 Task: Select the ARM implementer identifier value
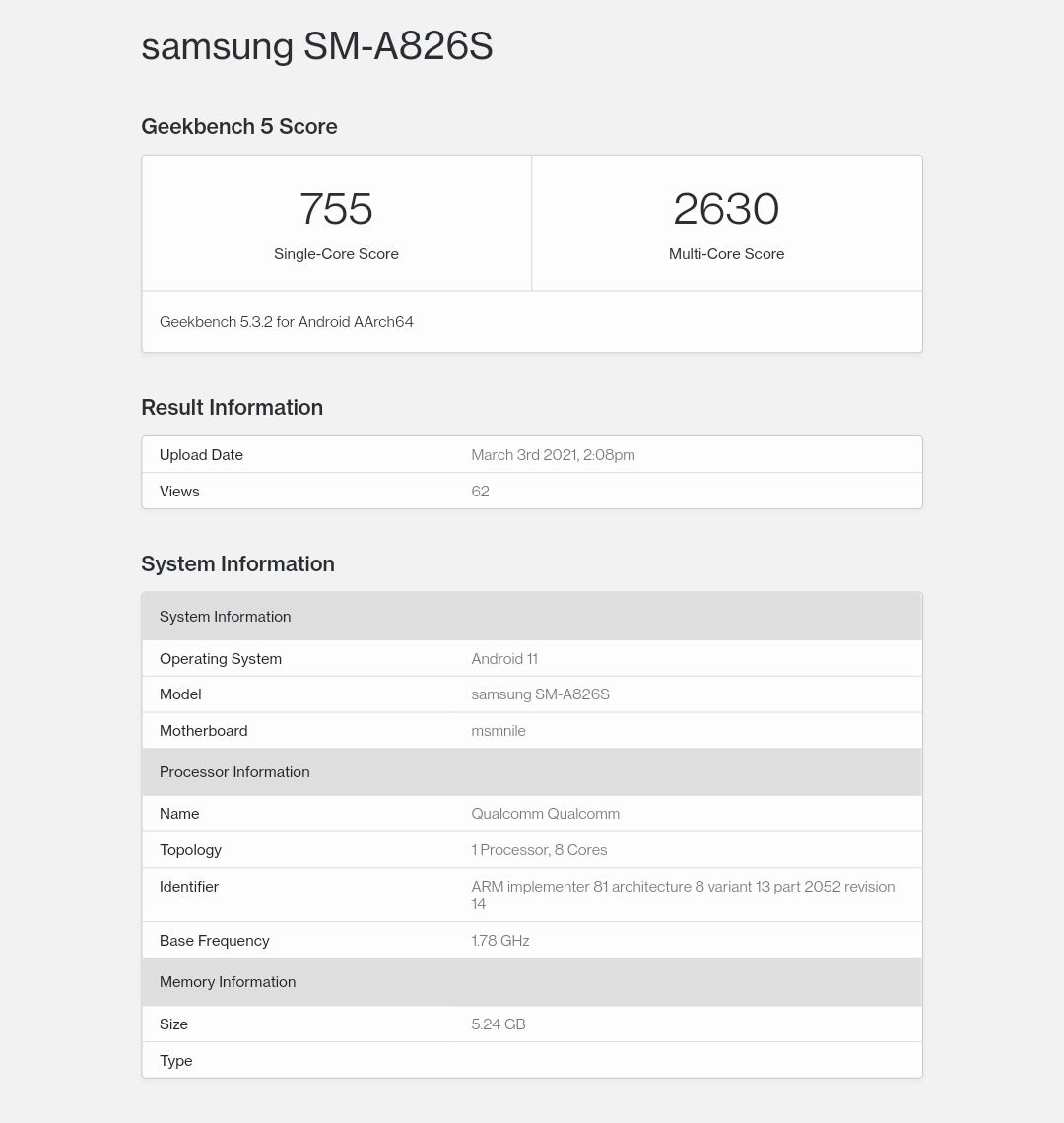pos(683,894)
